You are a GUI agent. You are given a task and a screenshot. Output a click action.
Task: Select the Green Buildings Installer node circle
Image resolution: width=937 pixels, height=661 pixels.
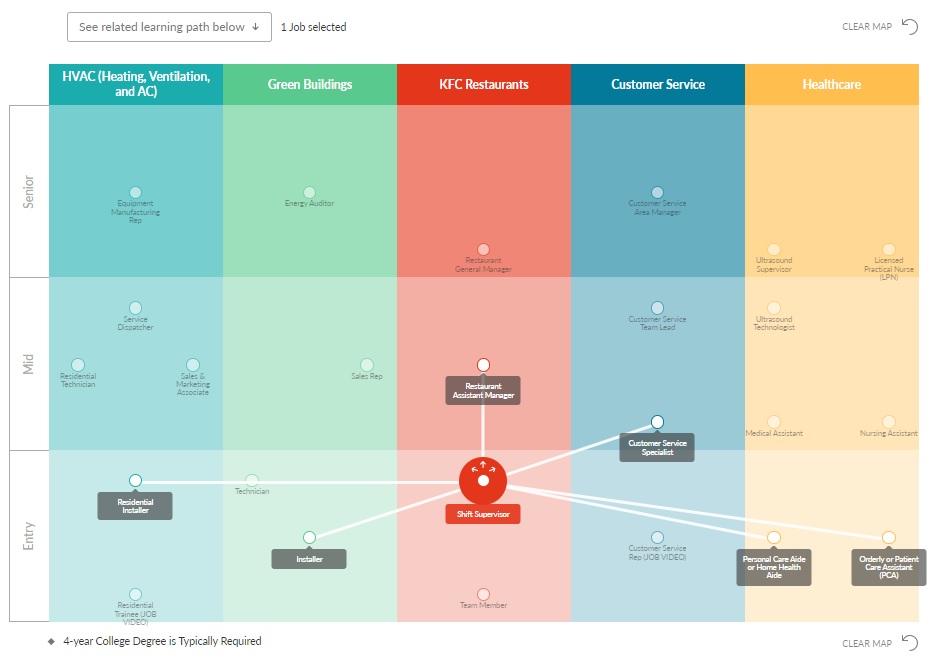310,537
